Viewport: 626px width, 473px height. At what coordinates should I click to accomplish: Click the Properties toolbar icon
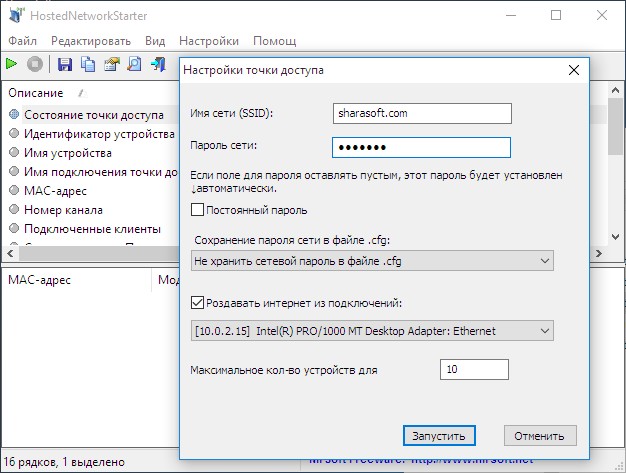(112, 64)
